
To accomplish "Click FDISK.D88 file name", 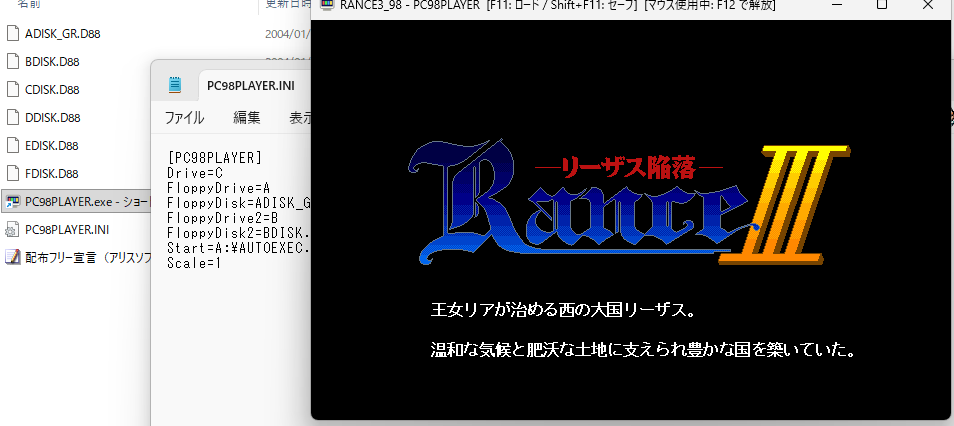I will pos(52,173).
